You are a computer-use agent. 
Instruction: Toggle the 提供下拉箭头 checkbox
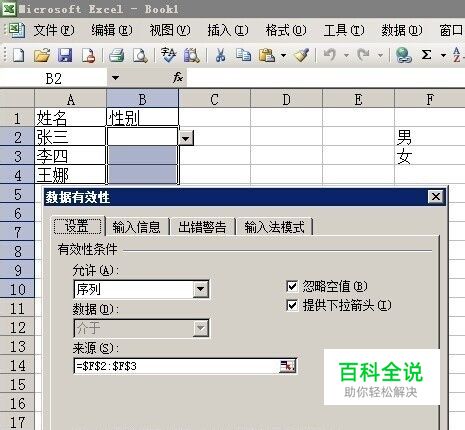(x=292, y=305)
